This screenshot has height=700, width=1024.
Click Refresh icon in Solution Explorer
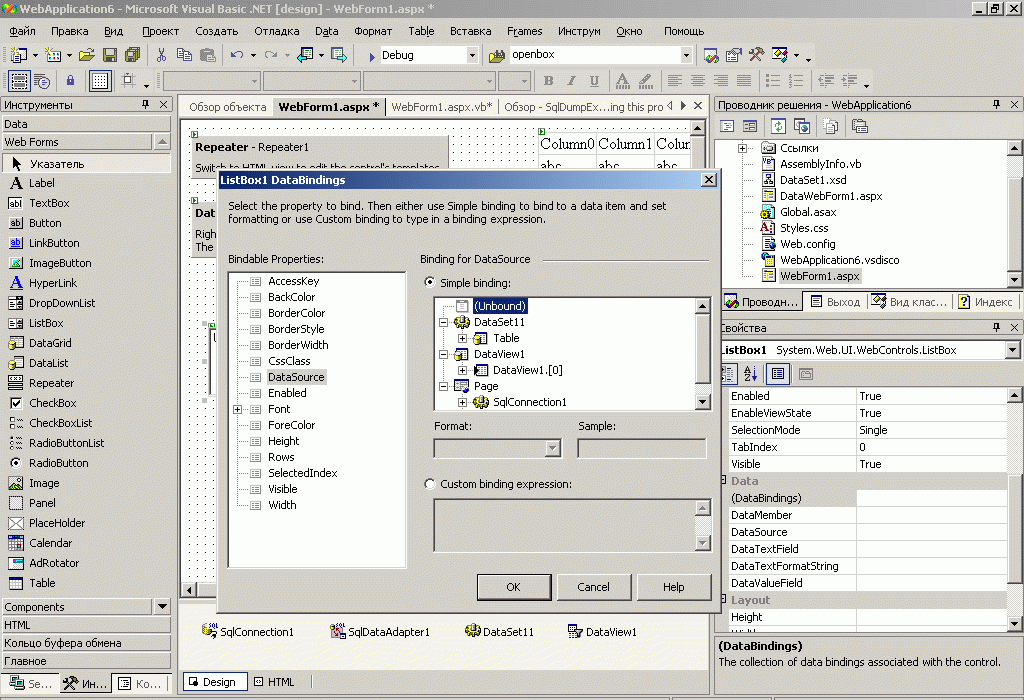coord(778,126)
